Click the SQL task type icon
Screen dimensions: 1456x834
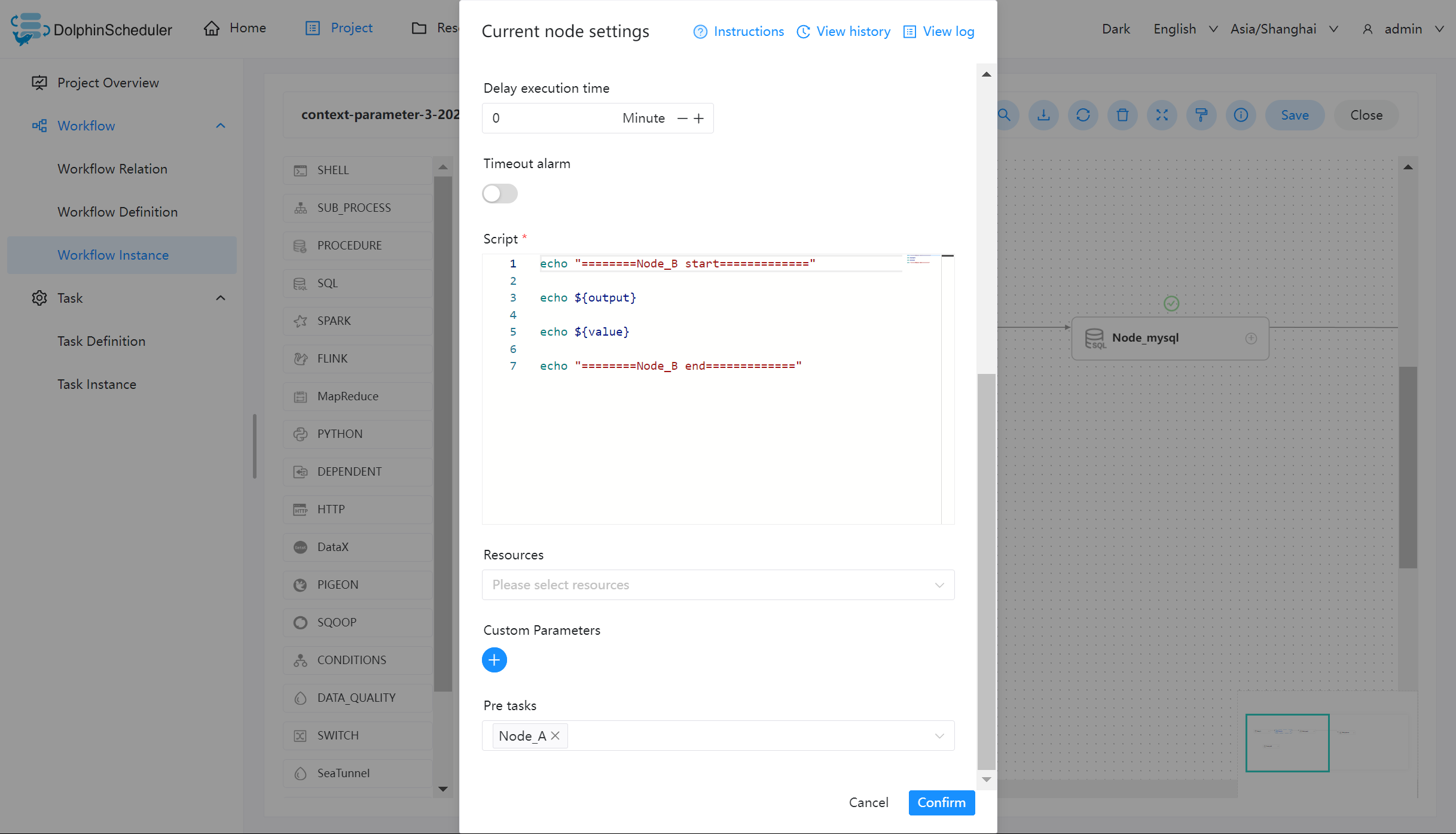pos(300,283)
